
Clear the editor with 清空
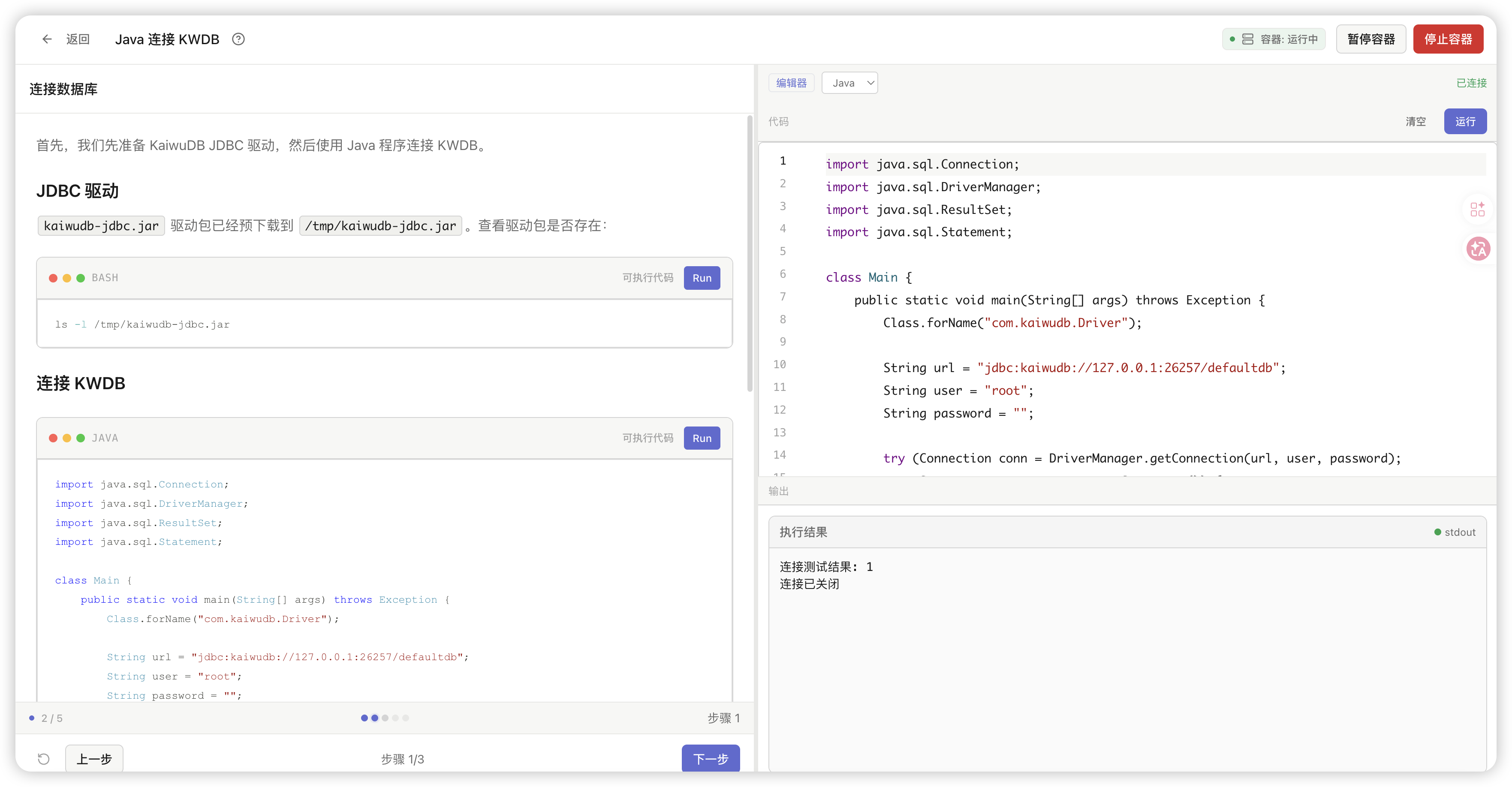coord(1415,121)
